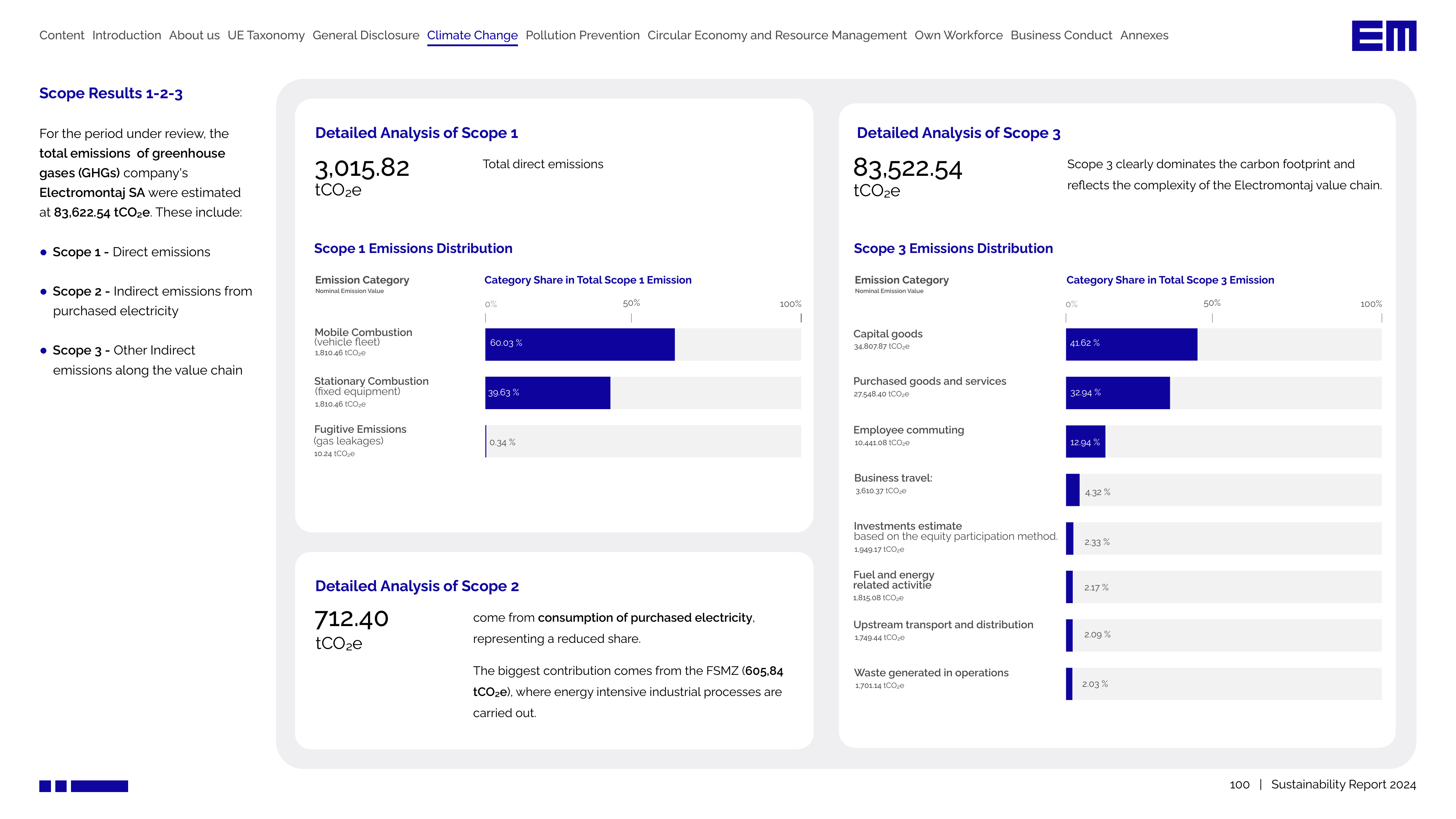This screenshot has width=1456, height=819.
Task: Click the 83,522.54 Scope 3 emissions figure
Action: point(908,168)
